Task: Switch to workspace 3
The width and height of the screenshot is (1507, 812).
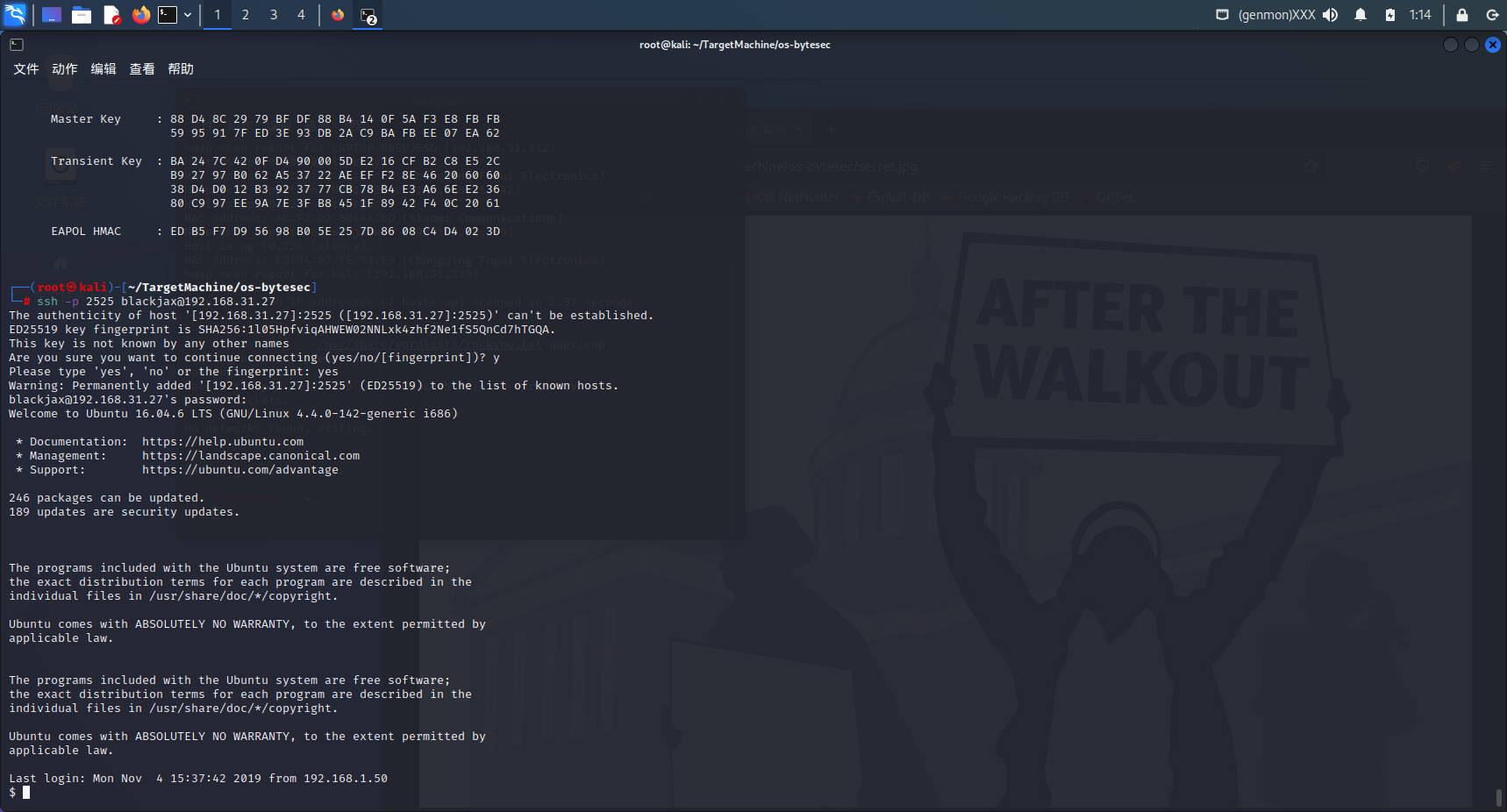Action: [x=274, y=15]
